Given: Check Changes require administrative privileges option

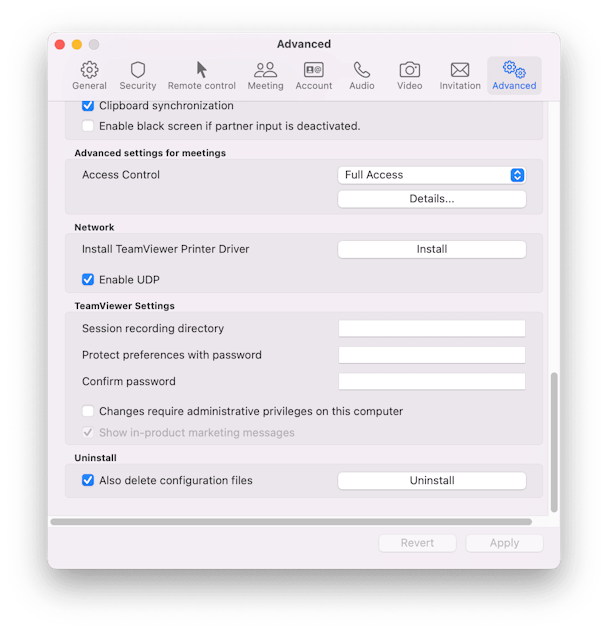Looking at the screenshot, I should [88, 411].
